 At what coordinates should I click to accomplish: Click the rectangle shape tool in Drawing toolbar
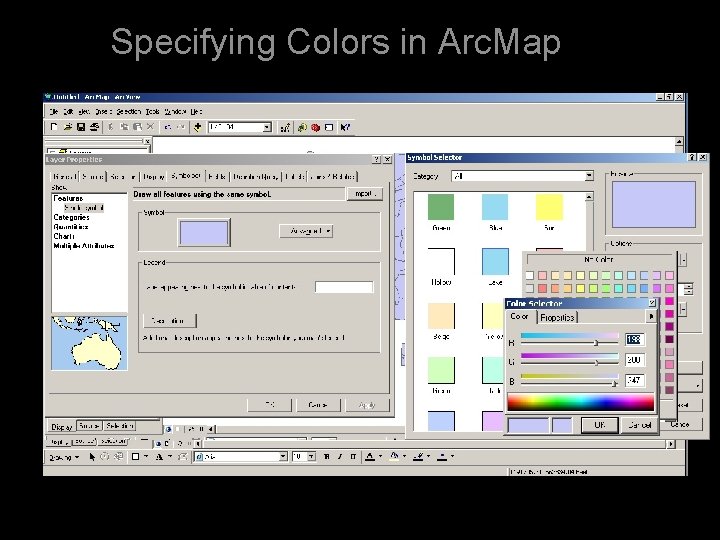pos(135,456)
